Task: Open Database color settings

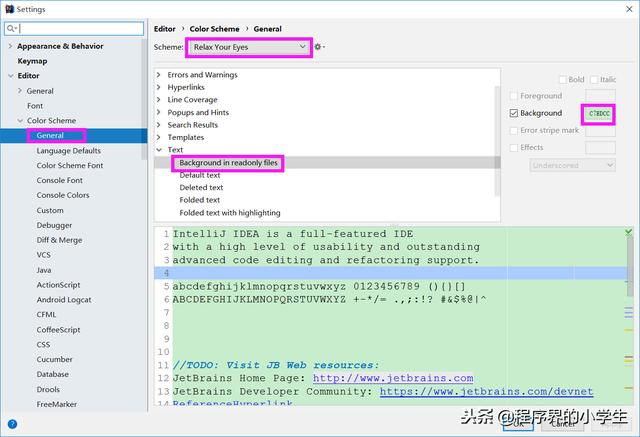Action: (x=53, y=374)
